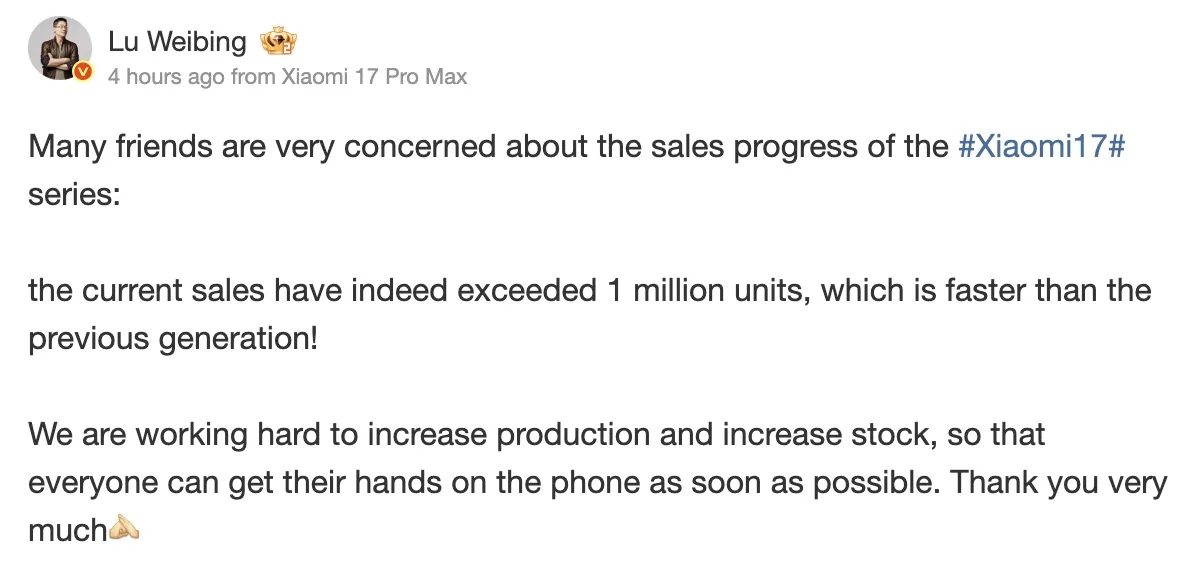Click the hand emoji after 'much'
The height and width of the screenshot is (568, 1188).
124,528
